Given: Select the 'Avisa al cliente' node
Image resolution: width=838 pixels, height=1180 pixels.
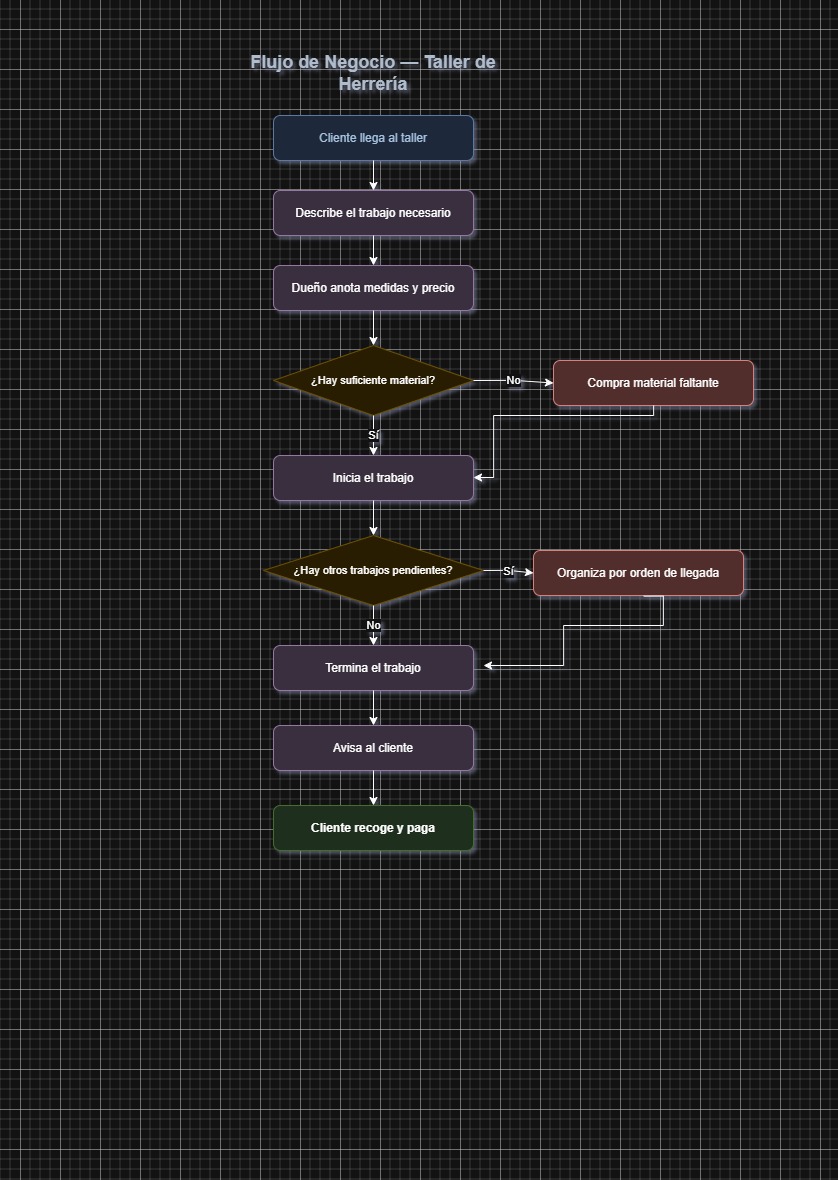Looking at the screenshot, I should click(x=373, y=748).
